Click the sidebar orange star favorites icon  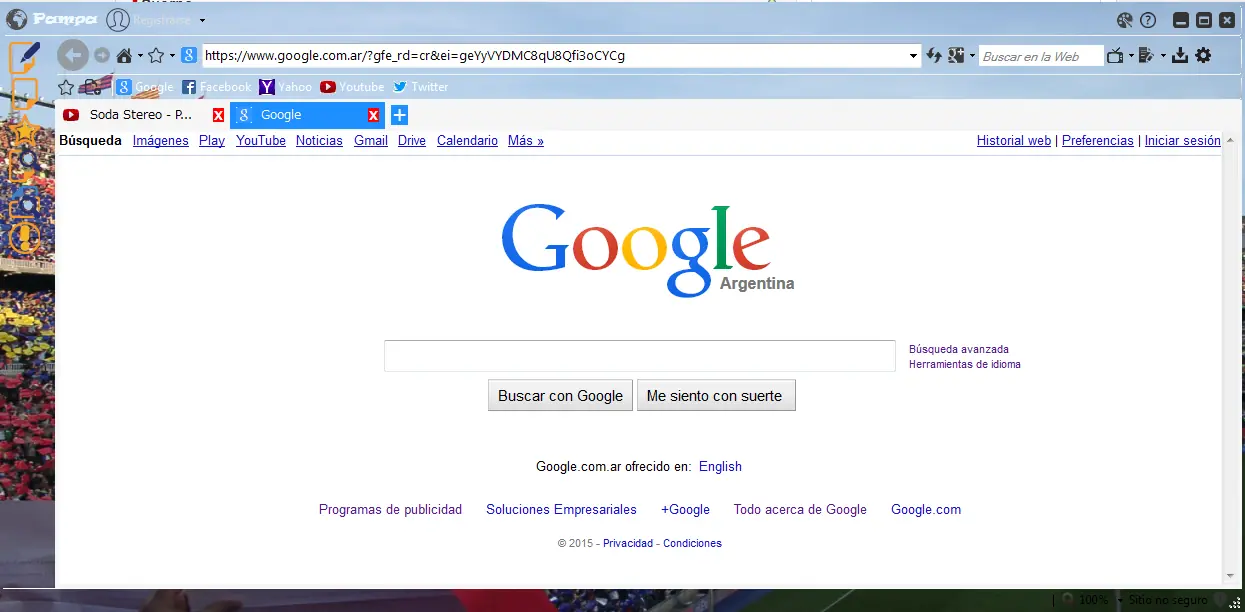(x=25, y=131)
